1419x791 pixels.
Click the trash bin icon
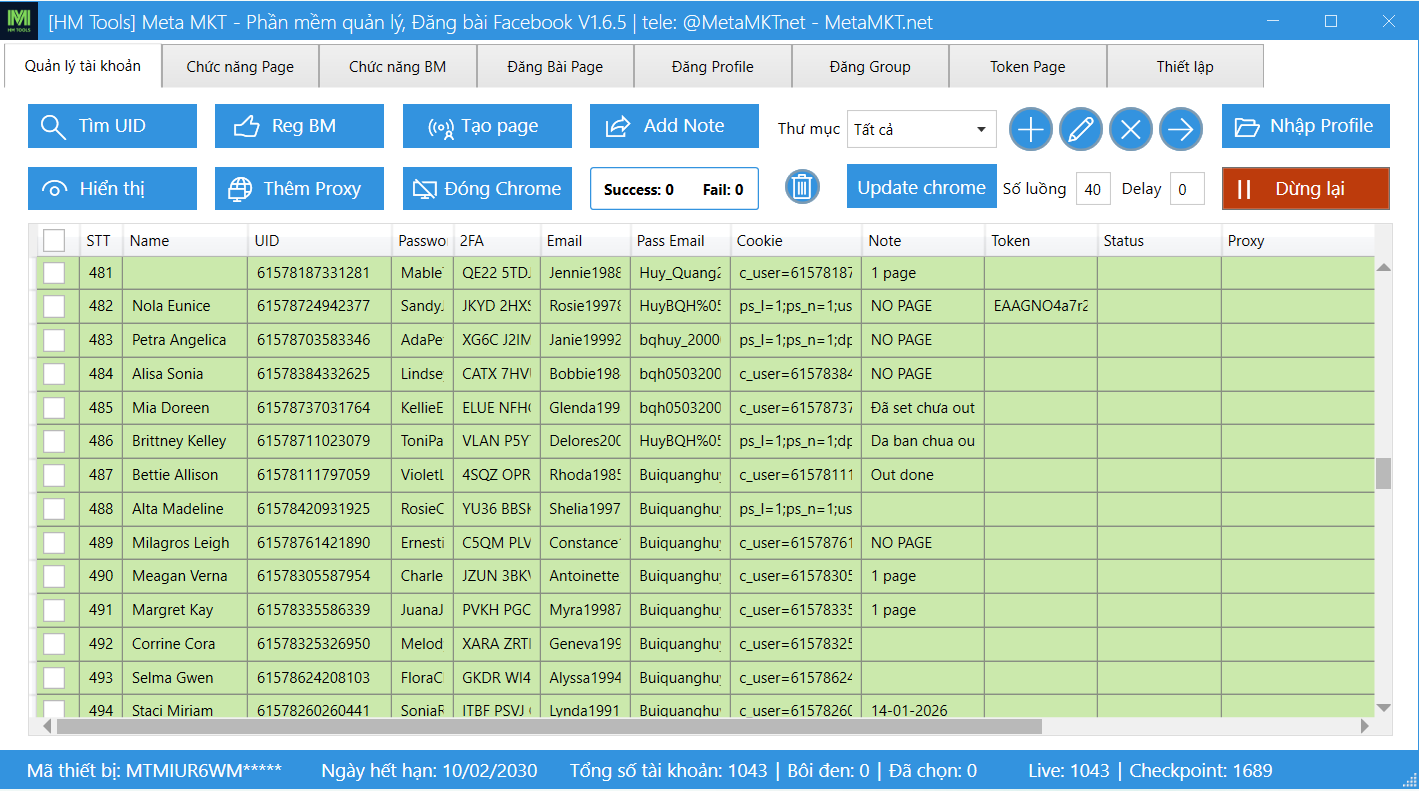tap(802, 187)
